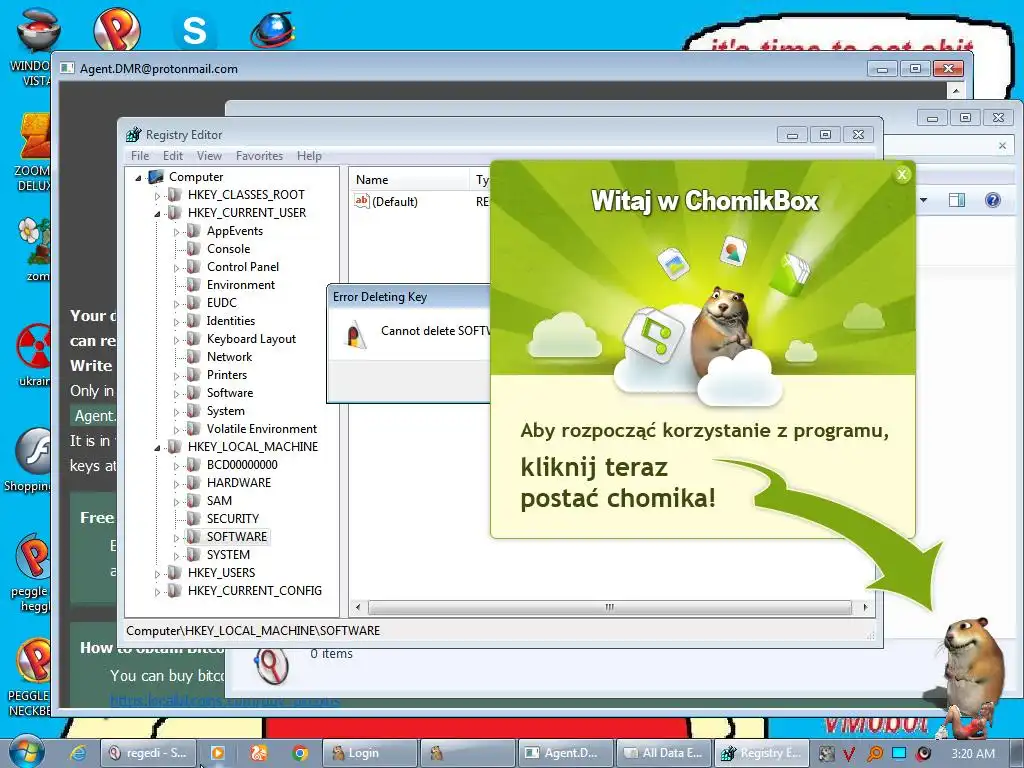
Task: Open the View menu in Registry Editor
Action: (x=209, y=155)
